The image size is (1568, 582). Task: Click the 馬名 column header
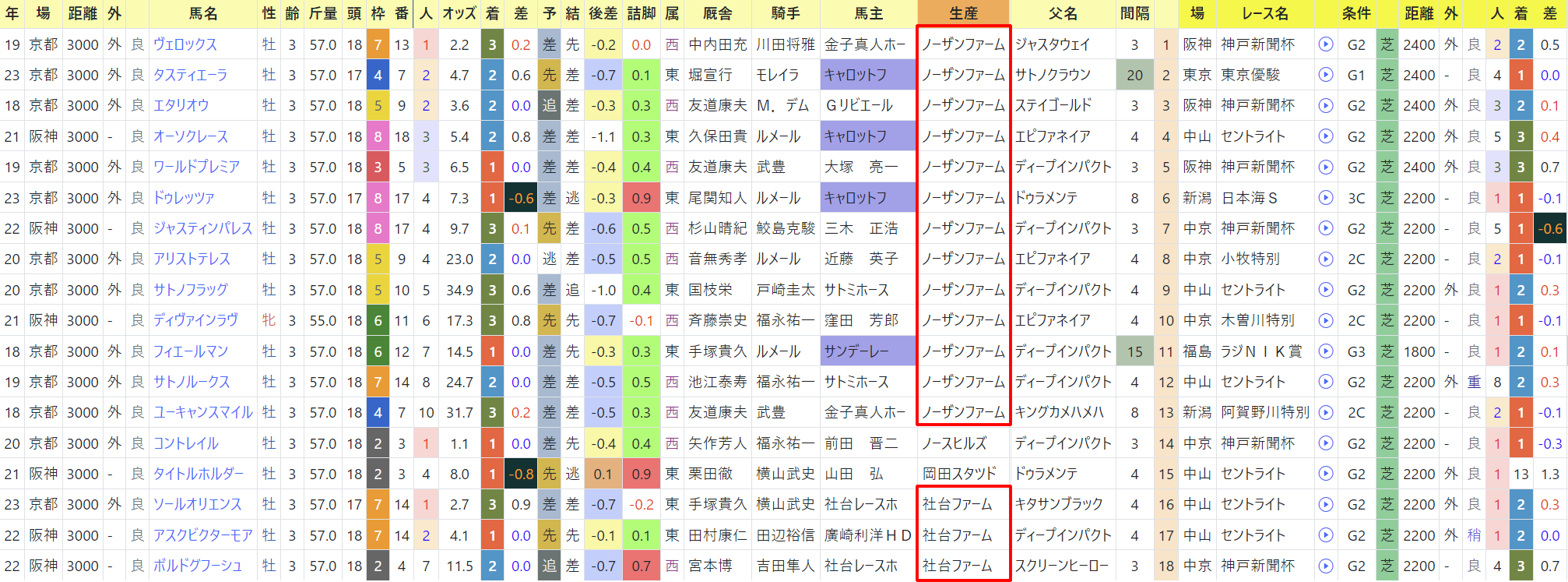203,13
